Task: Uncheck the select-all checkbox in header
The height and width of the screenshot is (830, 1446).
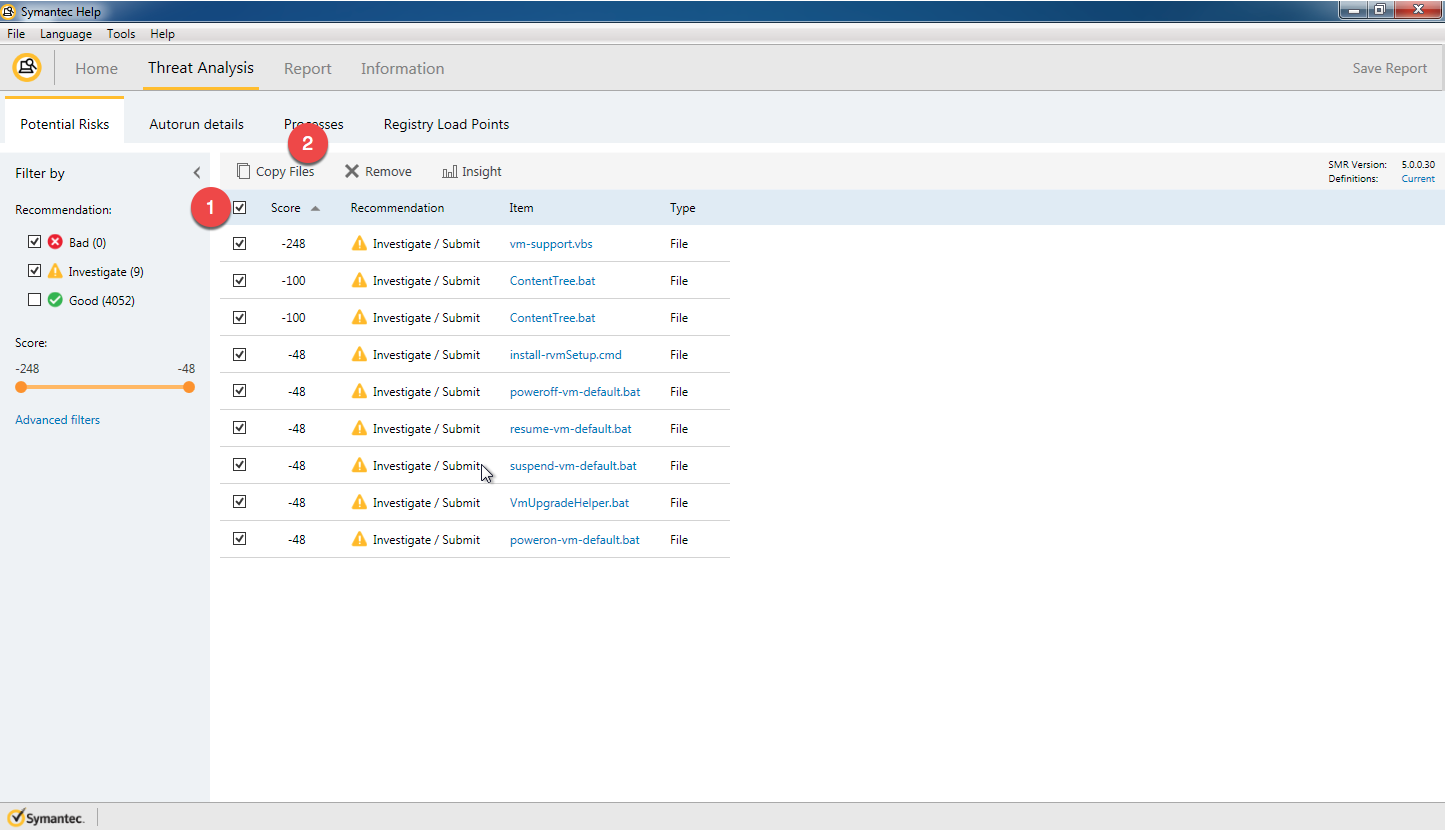Action: tap(240, 208)
